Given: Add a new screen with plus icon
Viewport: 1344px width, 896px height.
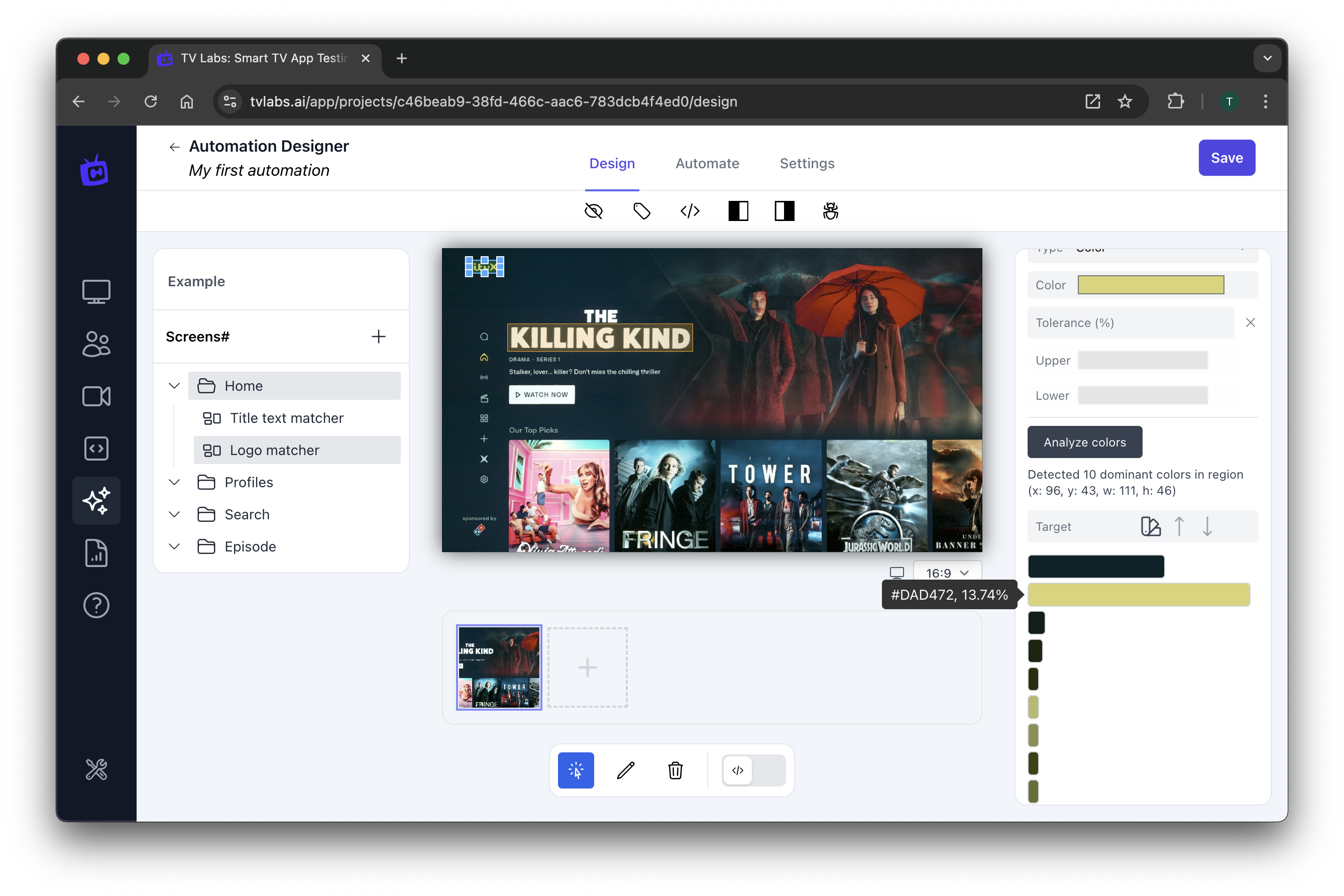Looking at the screenshot, I should pyautogui.click(x=378, y=337).
